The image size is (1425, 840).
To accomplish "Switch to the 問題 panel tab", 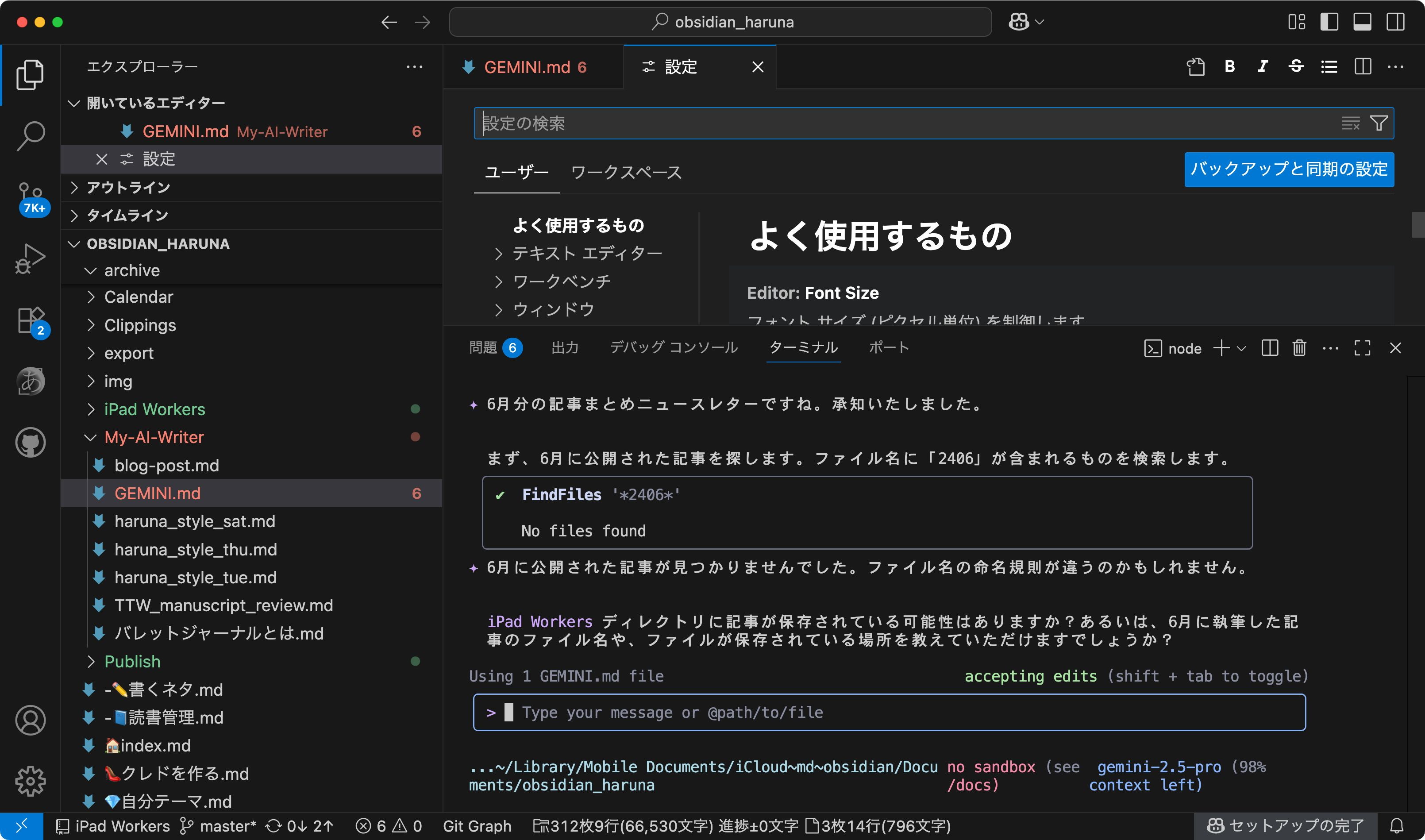I will coord(483,347).
